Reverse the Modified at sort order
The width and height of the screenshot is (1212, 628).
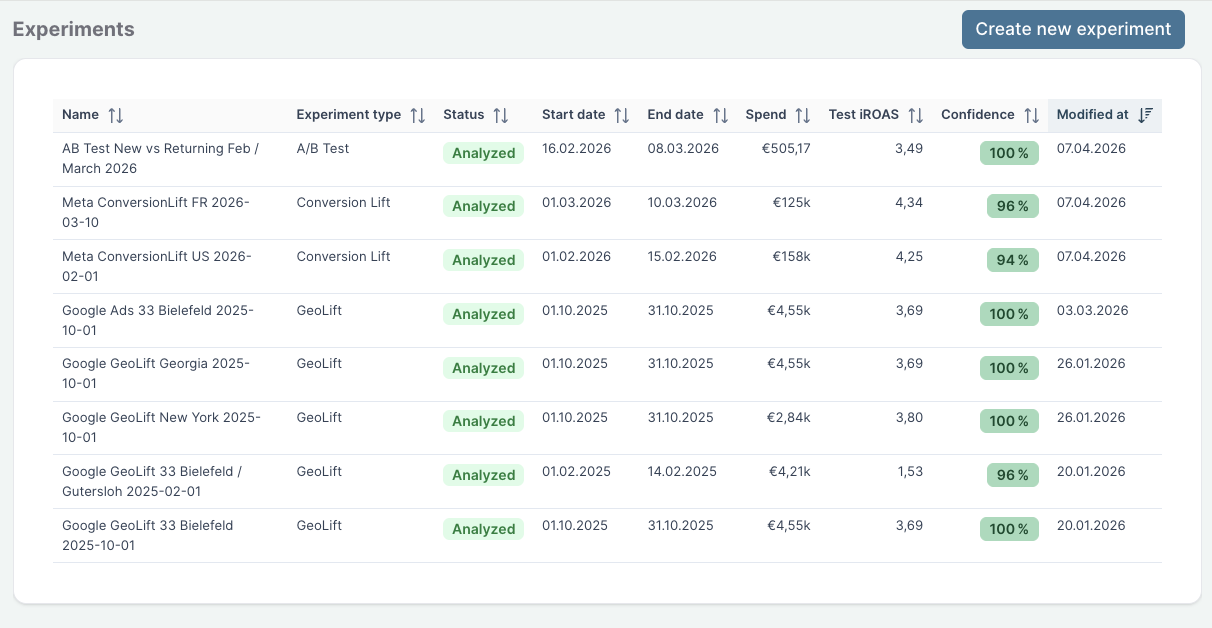(x=1144, y=114)
